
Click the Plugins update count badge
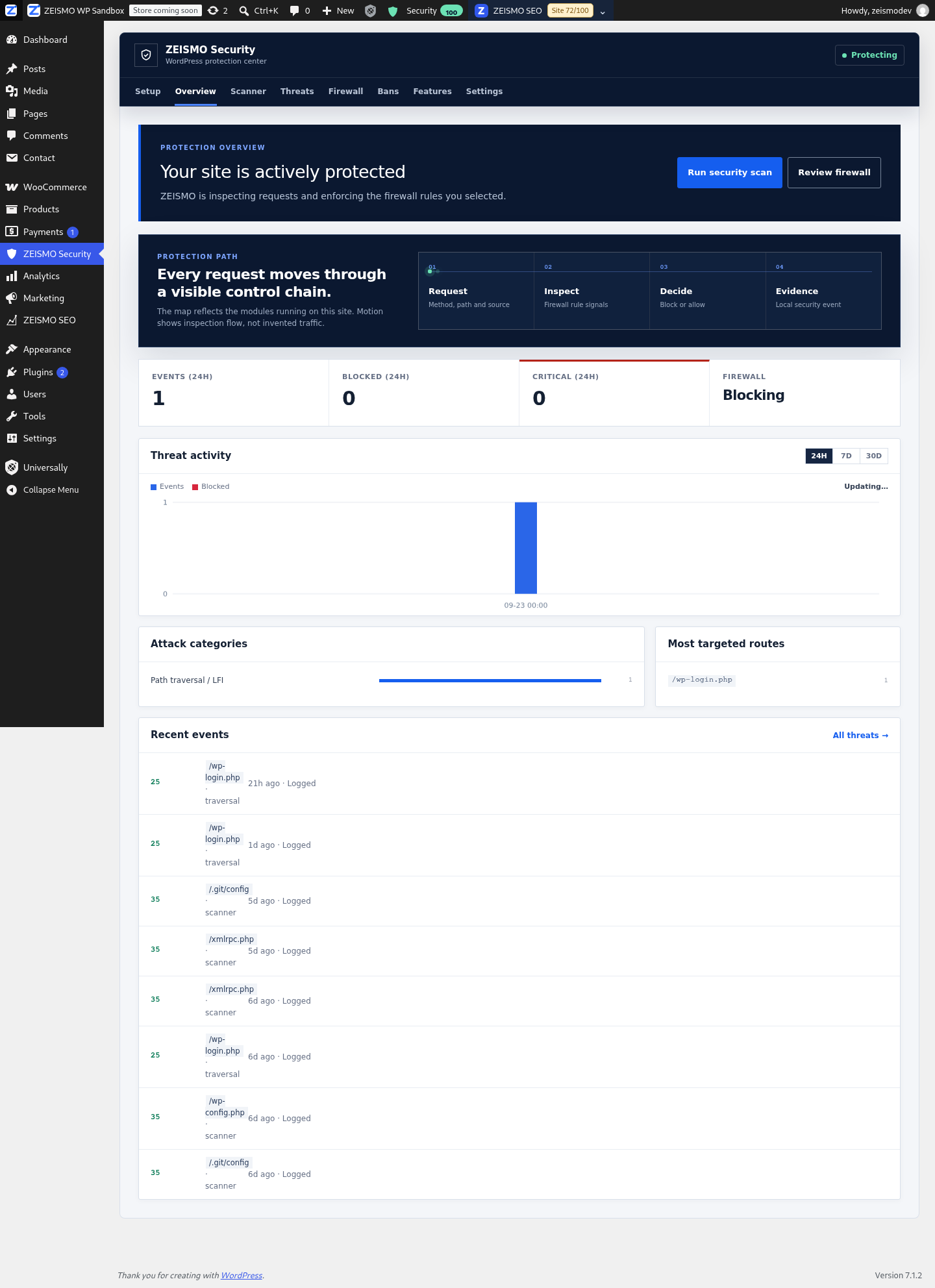[62, 373]
